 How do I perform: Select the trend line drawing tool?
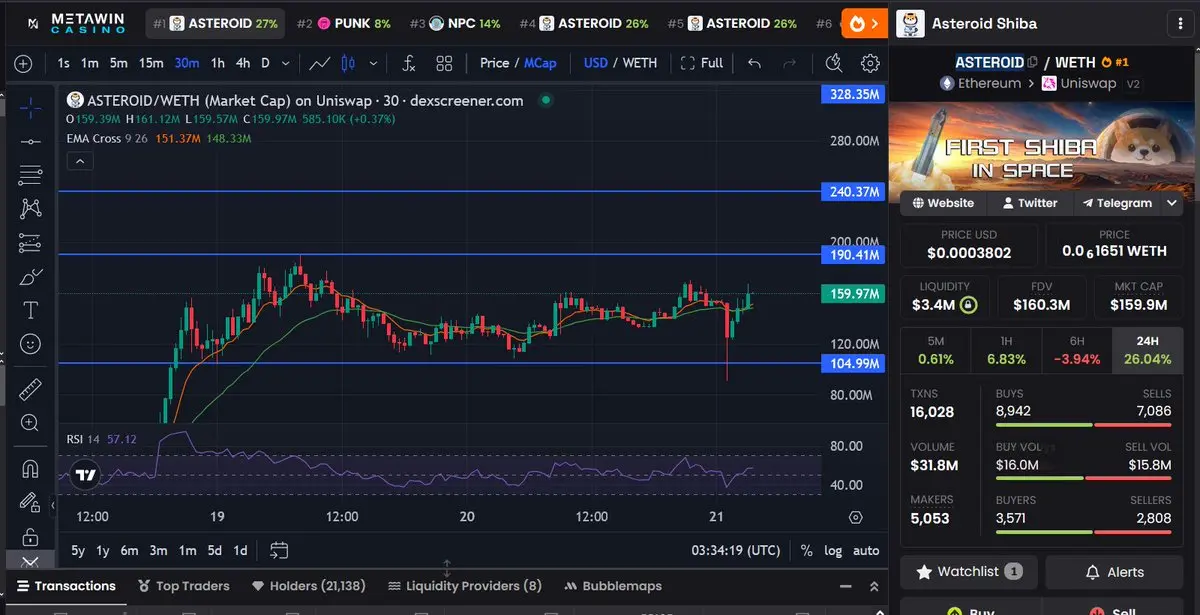pyautogui.click(x=30, y=141)
